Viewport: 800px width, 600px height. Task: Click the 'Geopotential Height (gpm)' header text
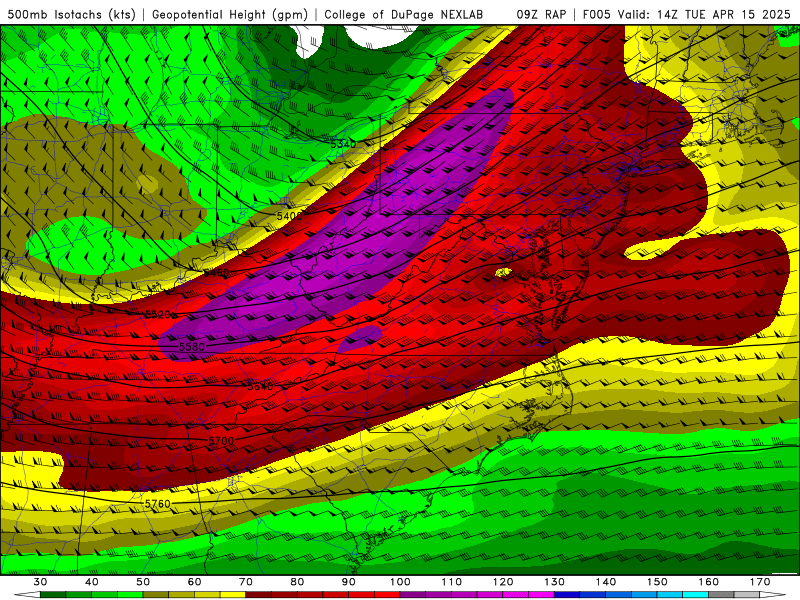[230, 14]
